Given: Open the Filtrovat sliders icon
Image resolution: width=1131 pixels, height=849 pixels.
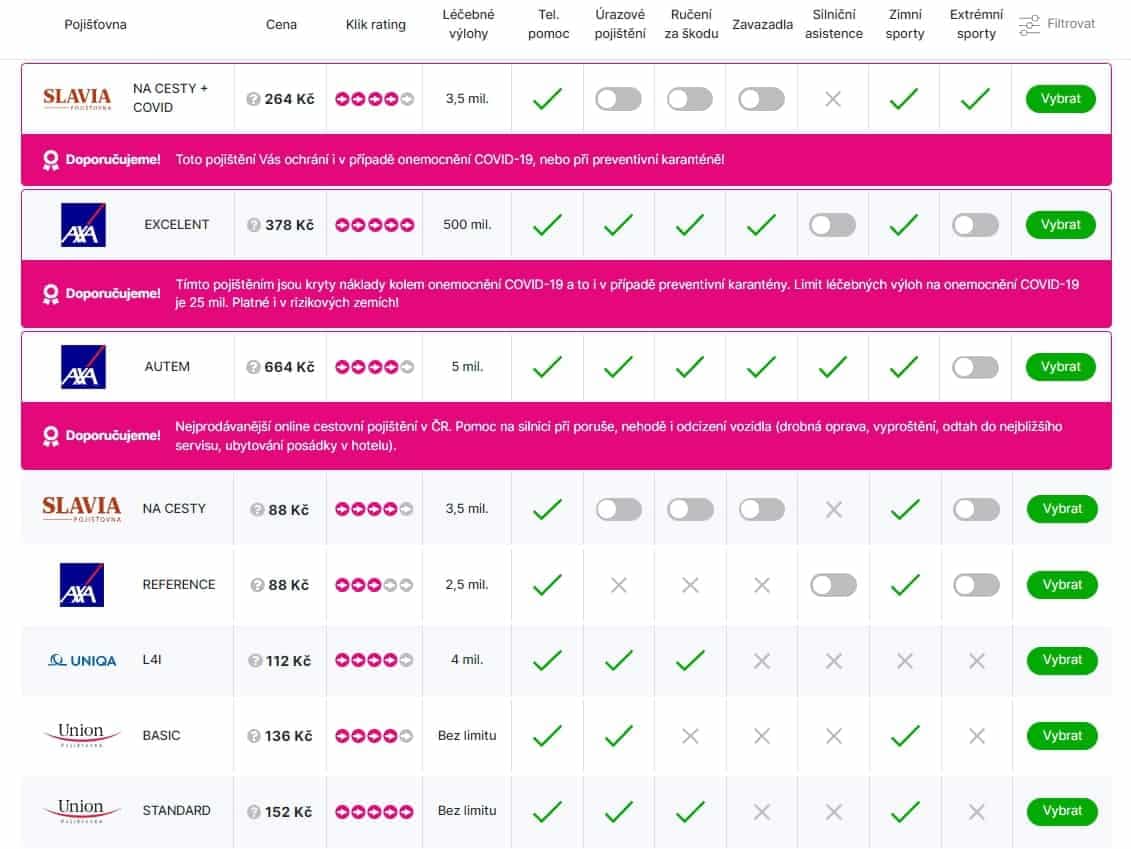Looking at the screenshot, I should 1029,25.
